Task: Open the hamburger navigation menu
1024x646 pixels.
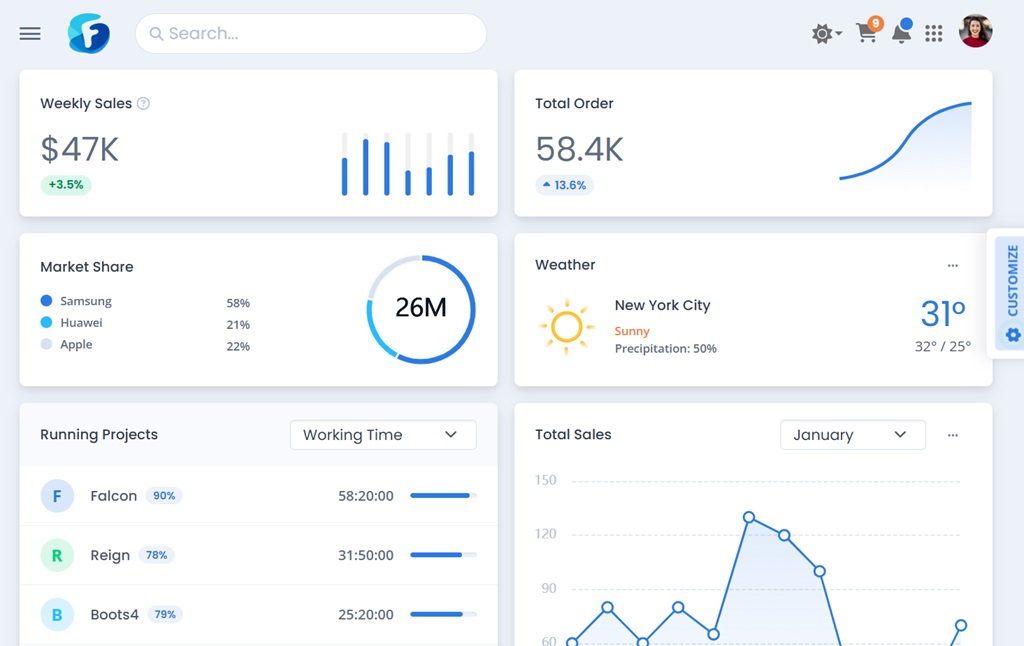Action: point(30,34)
